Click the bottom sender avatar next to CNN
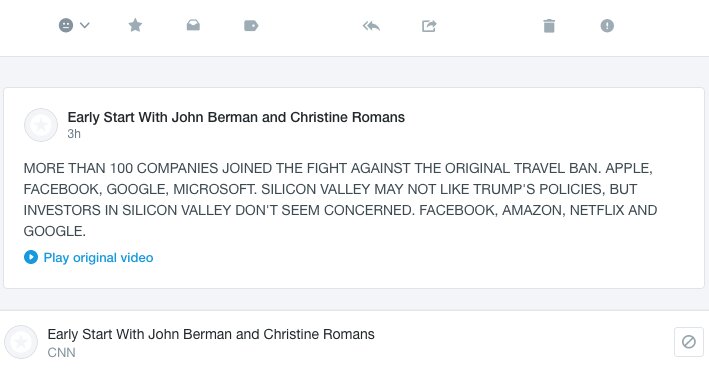The width and height of the screenshot is (709, 373). click(21, 342)
